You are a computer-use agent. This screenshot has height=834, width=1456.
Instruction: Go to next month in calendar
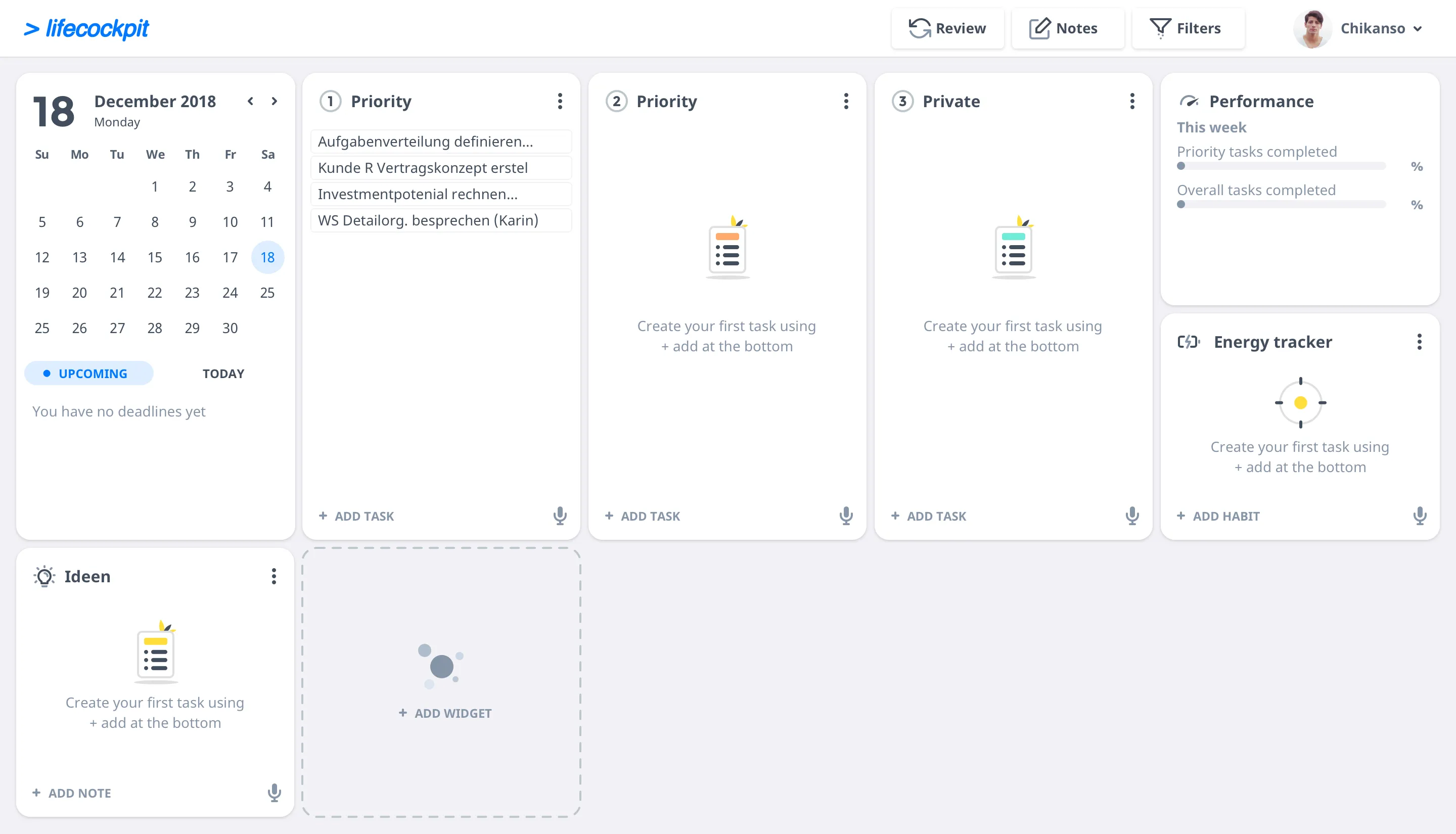[275, 101]
